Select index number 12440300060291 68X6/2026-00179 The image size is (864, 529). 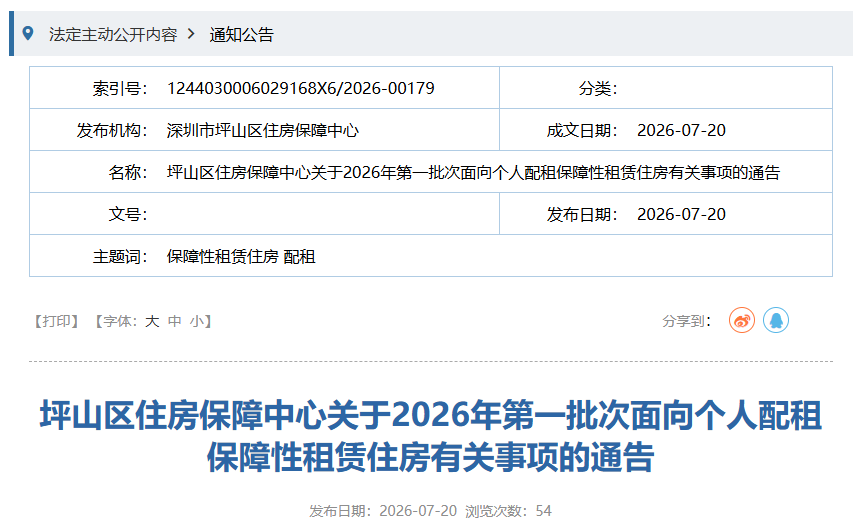click(x=301, y=88)
